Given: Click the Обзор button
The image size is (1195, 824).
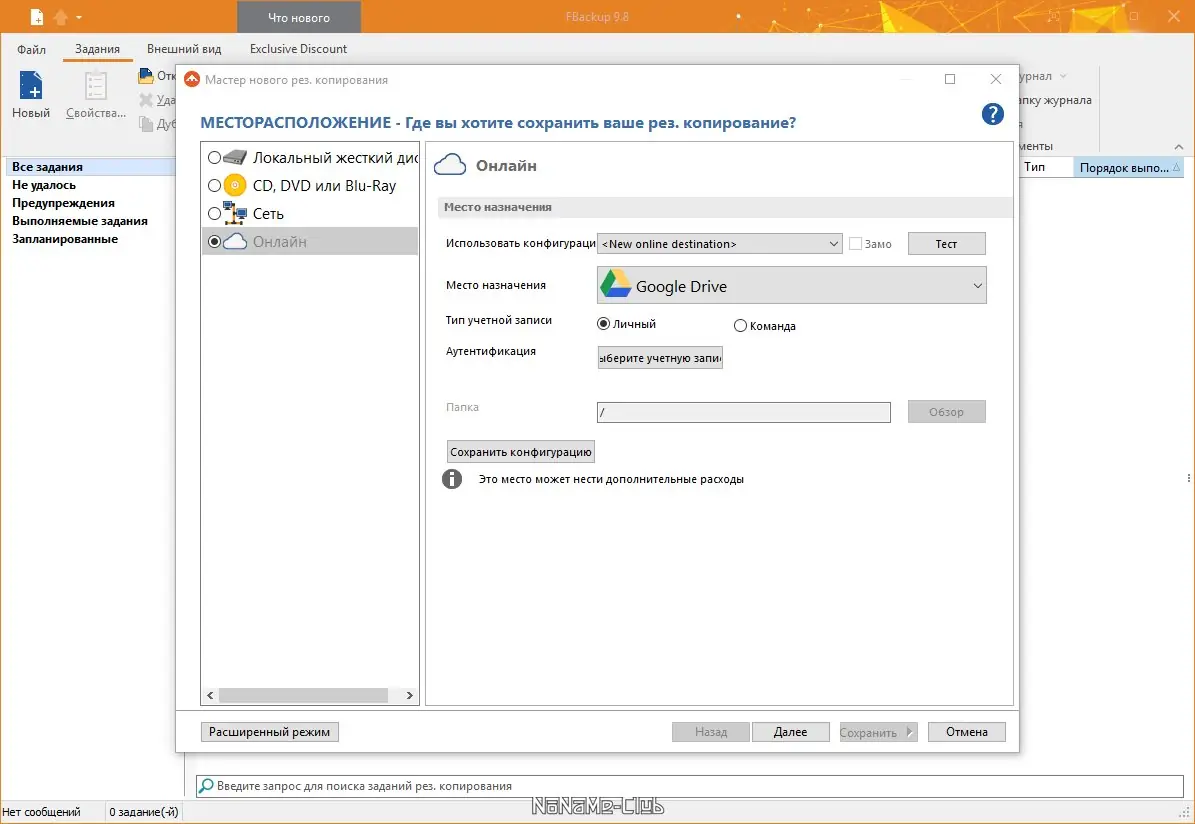Looking at the screenshot, I should pos(947,412).
